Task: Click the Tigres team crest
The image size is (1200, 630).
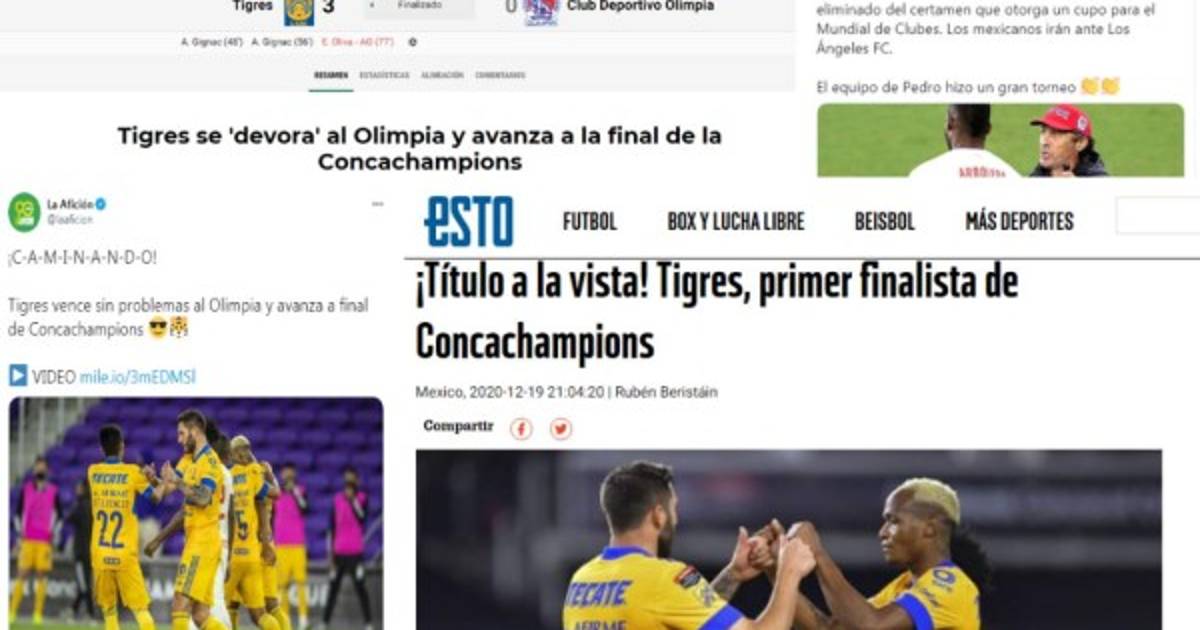Action: click(298, 9)
